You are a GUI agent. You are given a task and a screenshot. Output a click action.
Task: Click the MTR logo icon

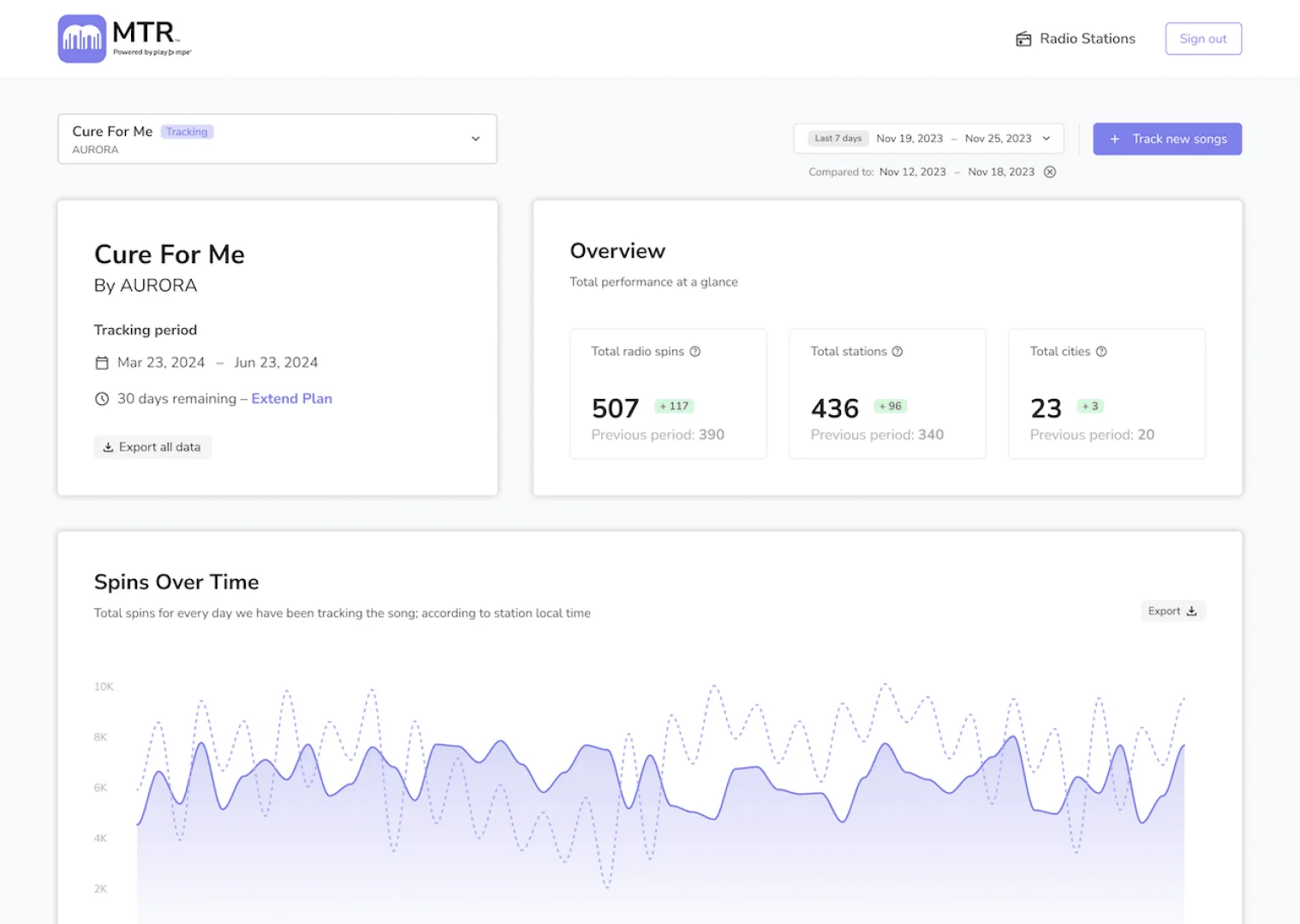click(x=82, y=39)
